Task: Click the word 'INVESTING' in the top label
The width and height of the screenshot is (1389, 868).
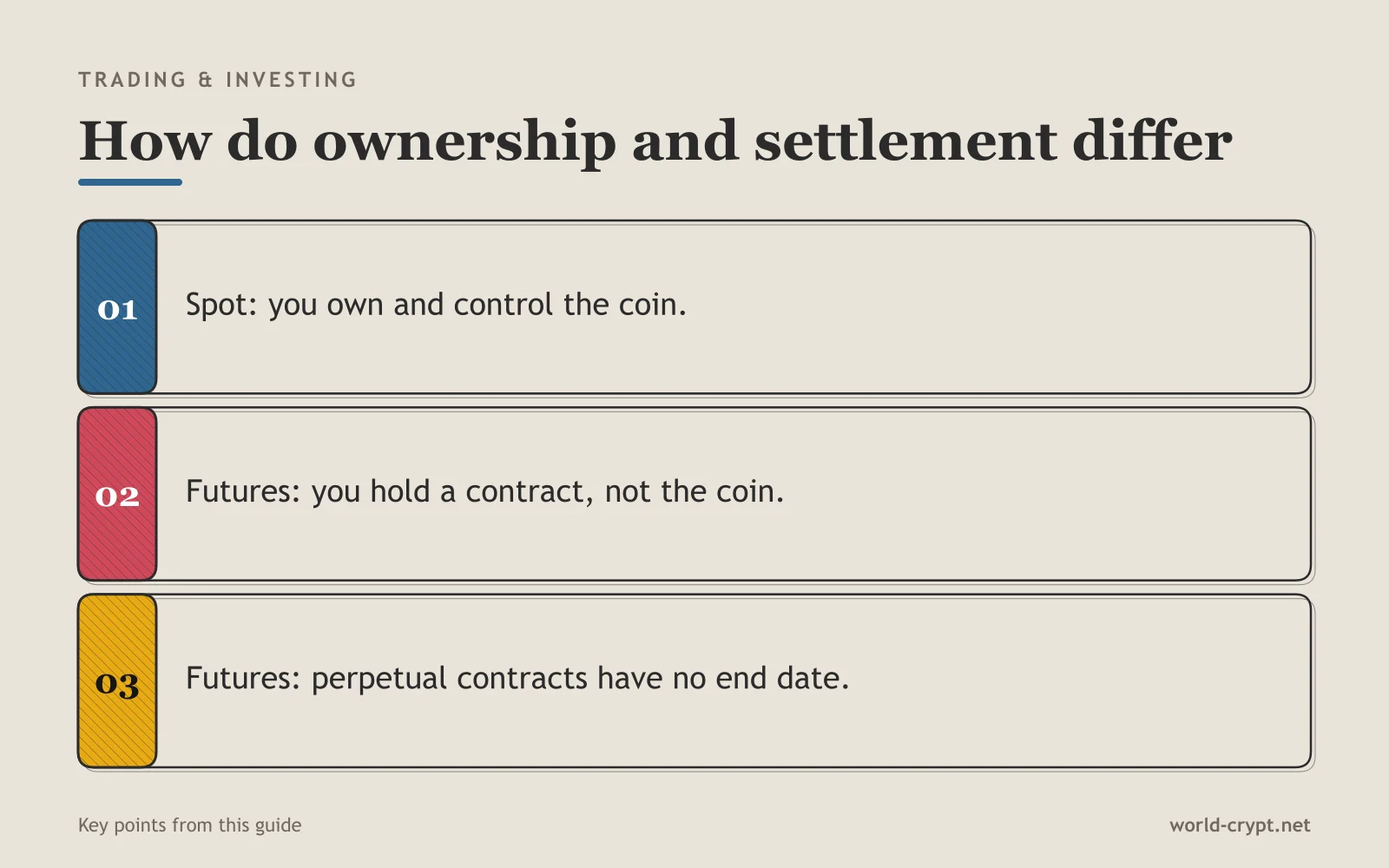Action: (x=292, y=80)
